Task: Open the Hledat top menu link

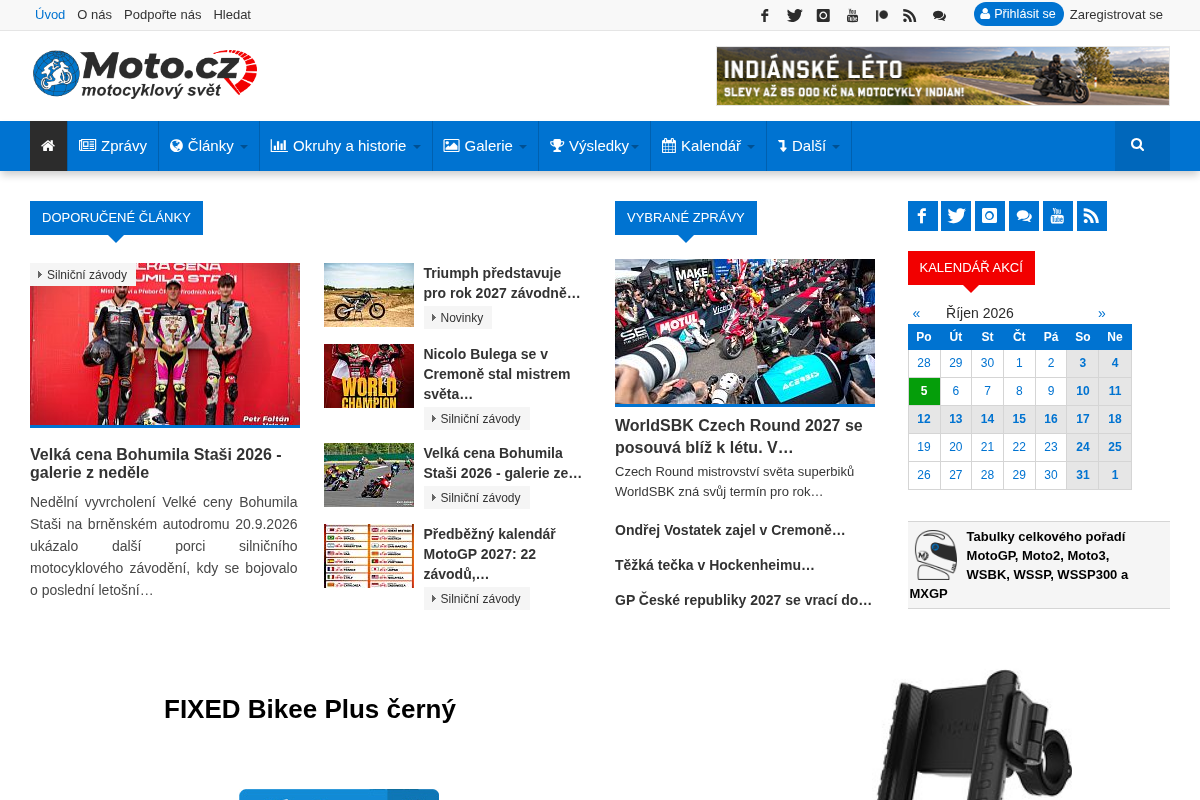Action: [232, 15]
